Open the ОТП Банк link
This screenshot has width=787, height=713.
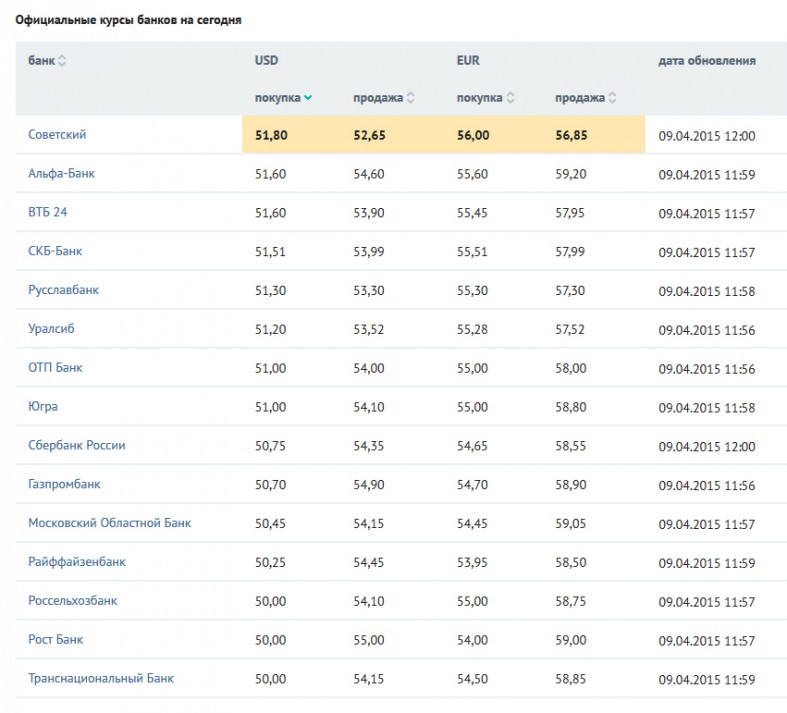coord(55,368)
